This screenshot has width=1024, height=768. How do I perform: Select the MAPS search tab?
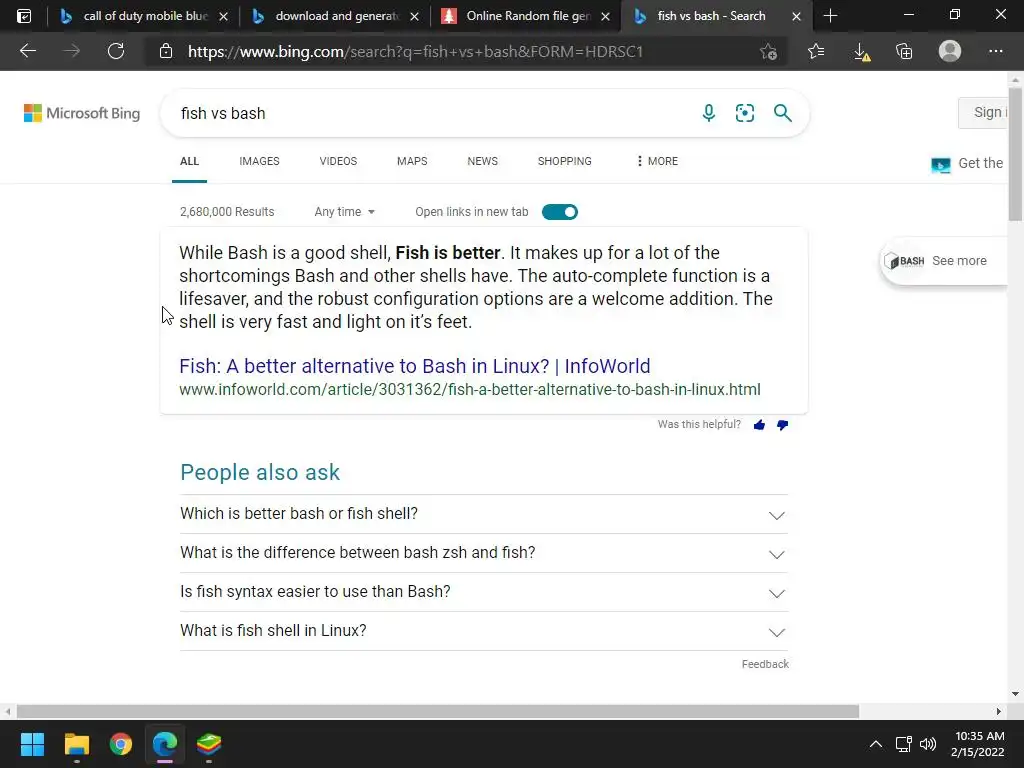tap(412, 161)
